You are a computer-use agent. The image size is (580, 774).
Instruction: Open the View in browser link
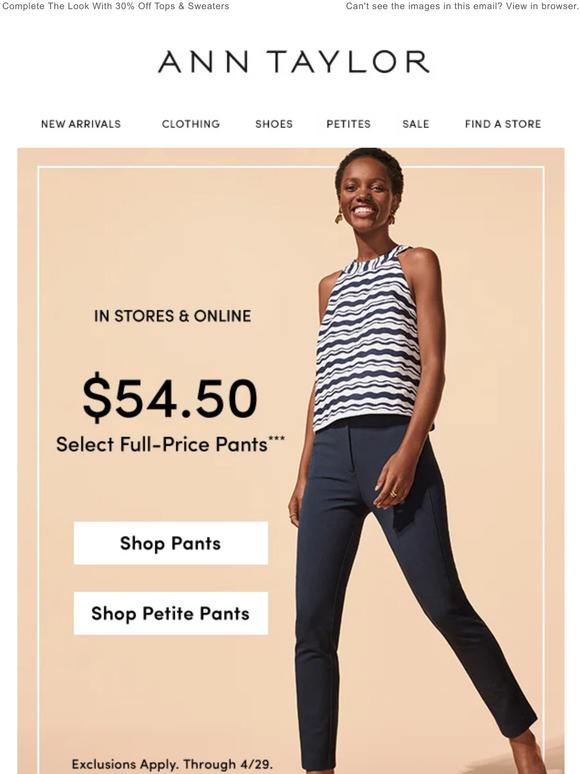[x=541, y=6]
